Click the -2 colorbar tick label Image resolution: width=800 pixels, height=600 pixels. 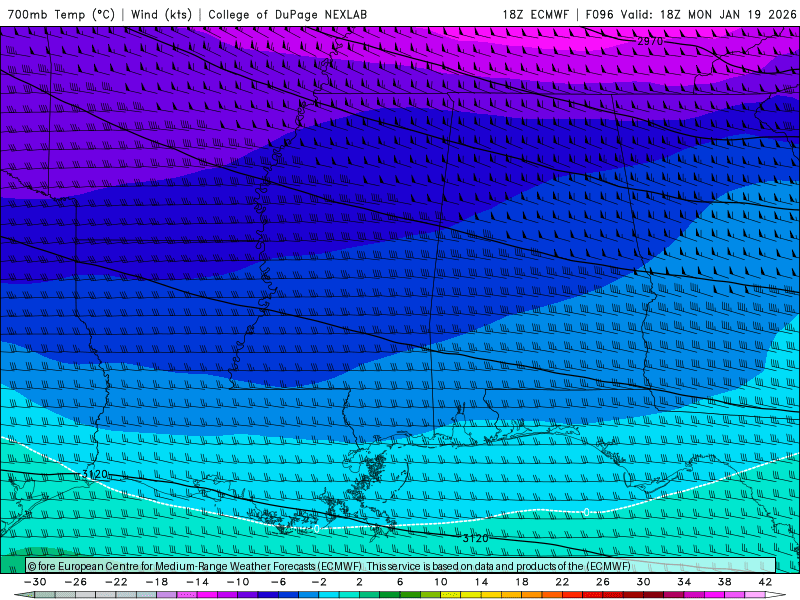coord(319,582)
